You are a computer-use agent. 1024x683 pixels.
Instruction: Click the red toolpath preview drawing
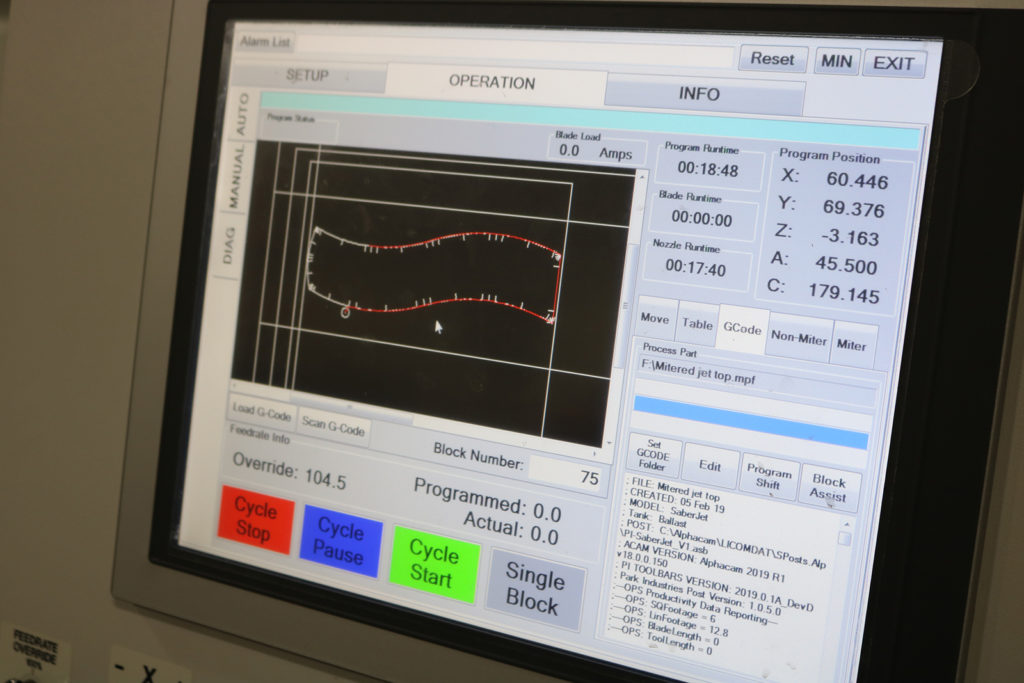click(x=434, y=274)
